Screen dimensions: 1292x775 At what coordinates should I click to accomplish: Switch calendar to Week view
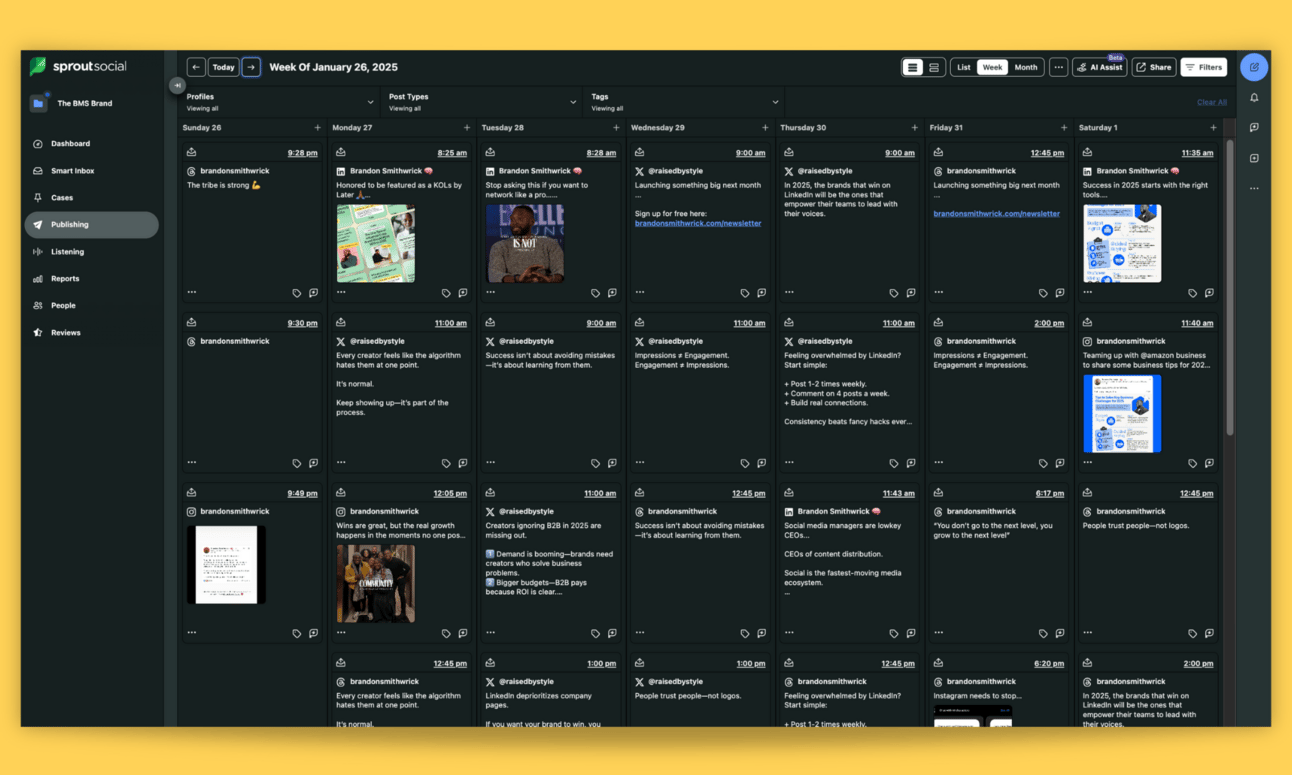pos(992,67)
